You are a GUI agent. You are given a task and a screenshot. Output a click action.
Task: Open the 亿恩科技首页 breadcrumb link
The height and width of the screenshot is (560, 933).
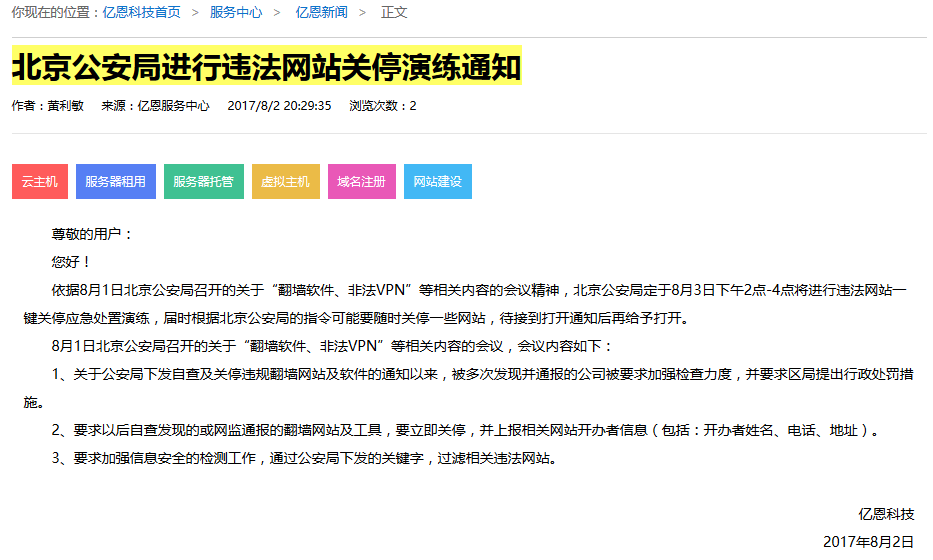(142, 12)
